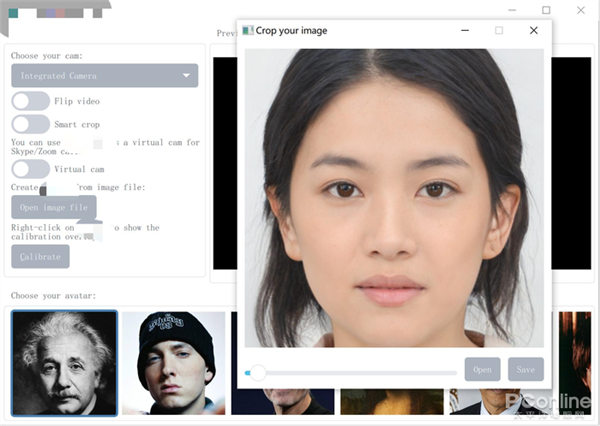Open the Integrated Camera dropdown
The image size is (600, 426).
pos(104,76)
